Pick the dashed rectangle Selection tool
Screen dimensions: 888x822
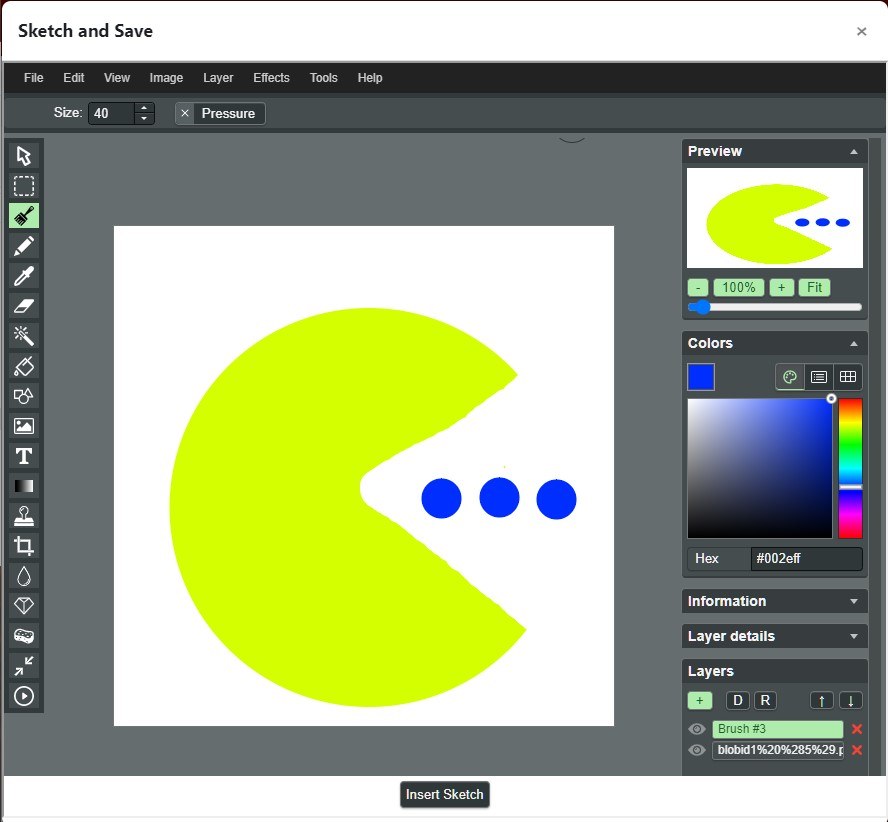pyautogui.click(x=24, y=186)
